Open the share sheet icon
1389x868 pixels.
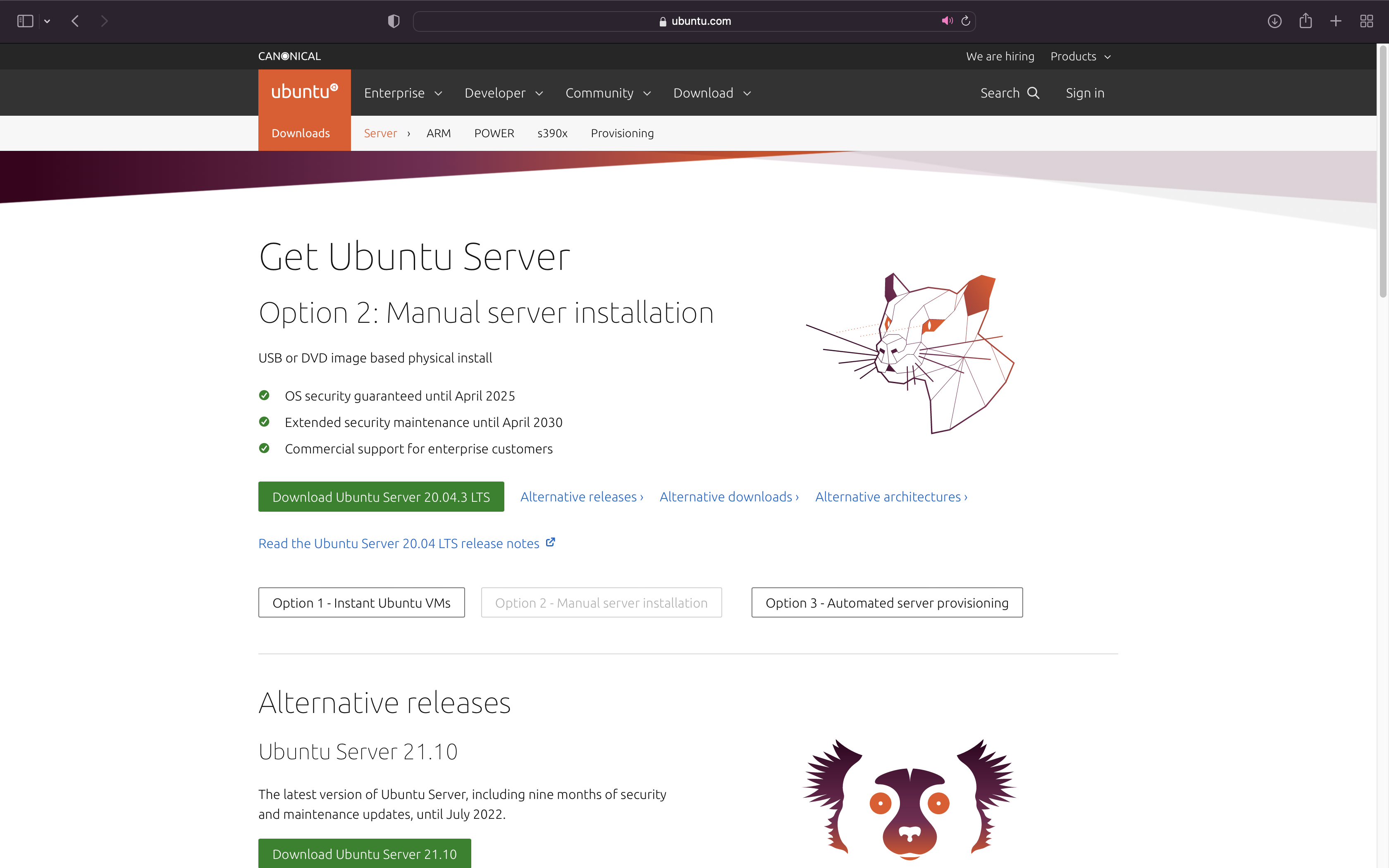(1305, 21)
